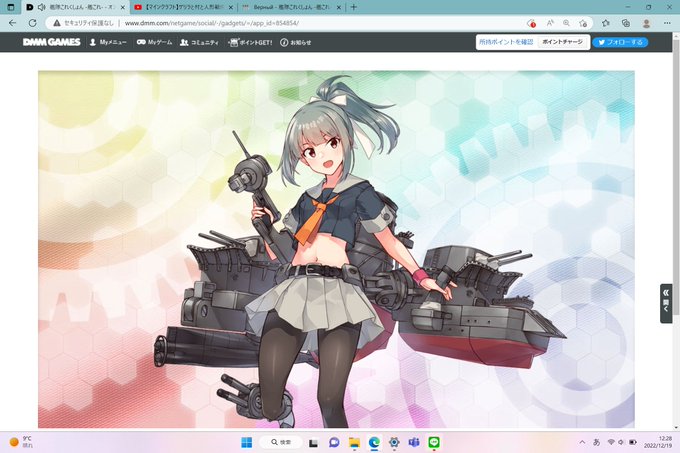Open the blocked tracker notification icon
680x453 pixels.
click(x=531, y=23)
